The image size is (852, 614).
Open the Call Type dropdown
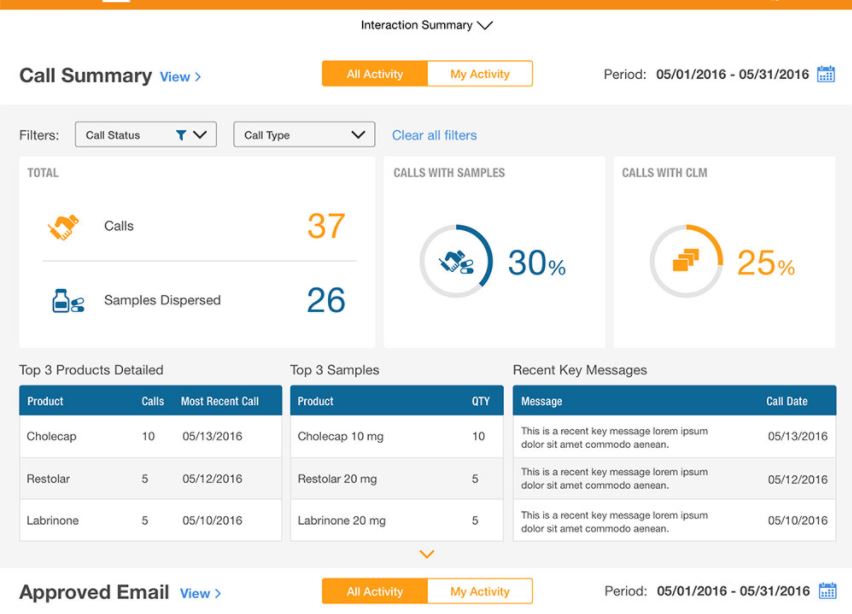pos(303,134)
